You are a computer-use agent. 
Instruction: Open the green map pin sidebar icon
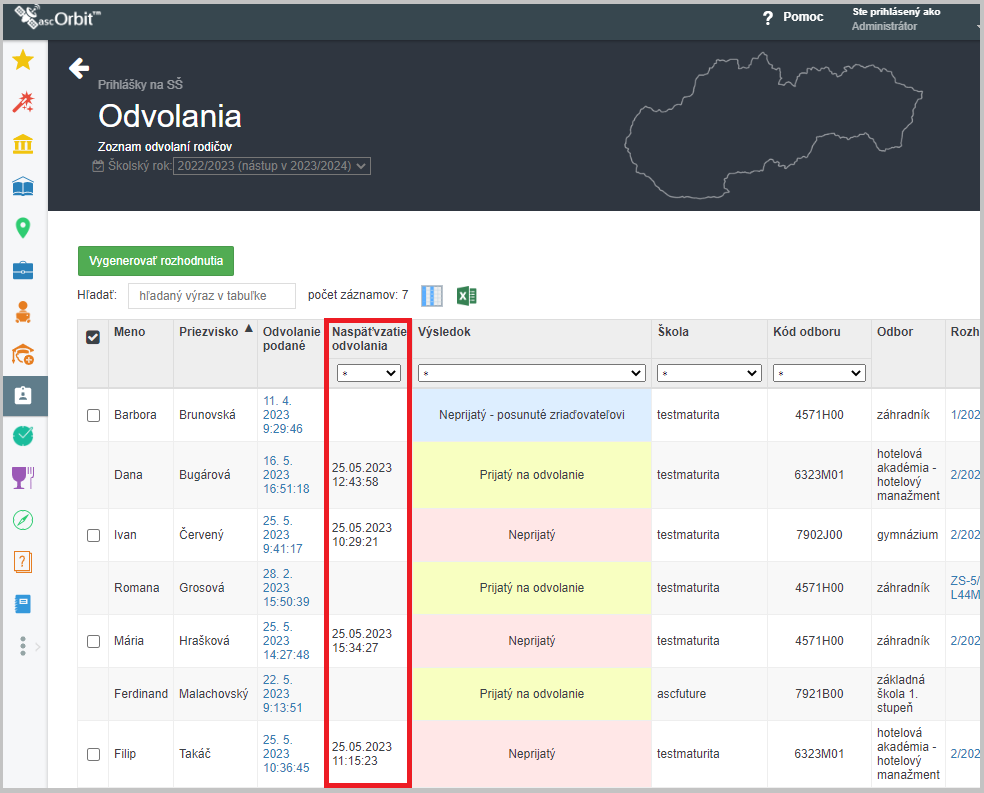tap(23, 228)
